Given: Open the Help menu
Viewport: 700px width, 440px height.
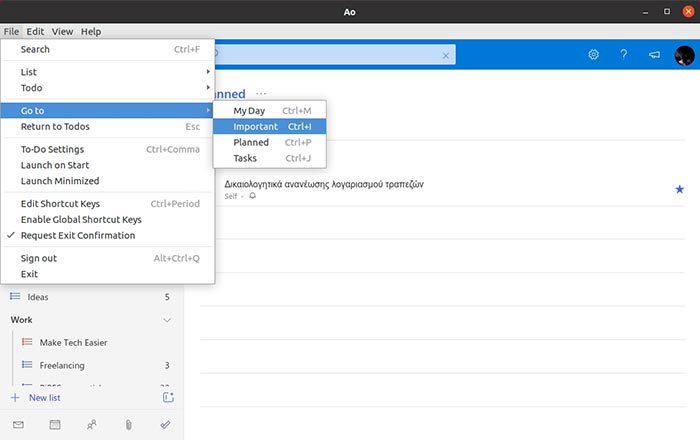Looking at the screenshot, I should tap(91, 32).
